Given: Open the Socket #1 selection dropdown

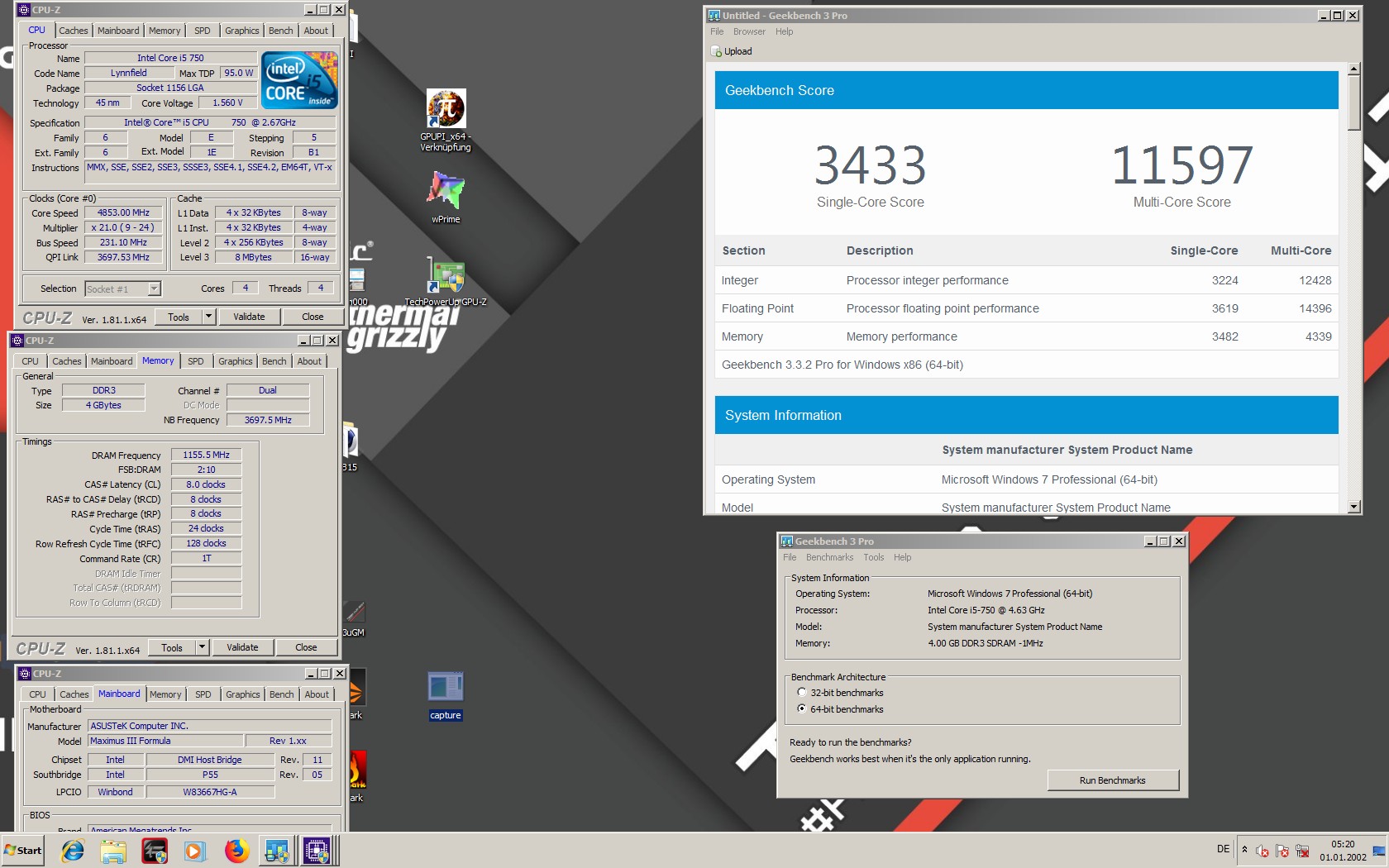Looking at the screenshot, I should pos(153,289).
